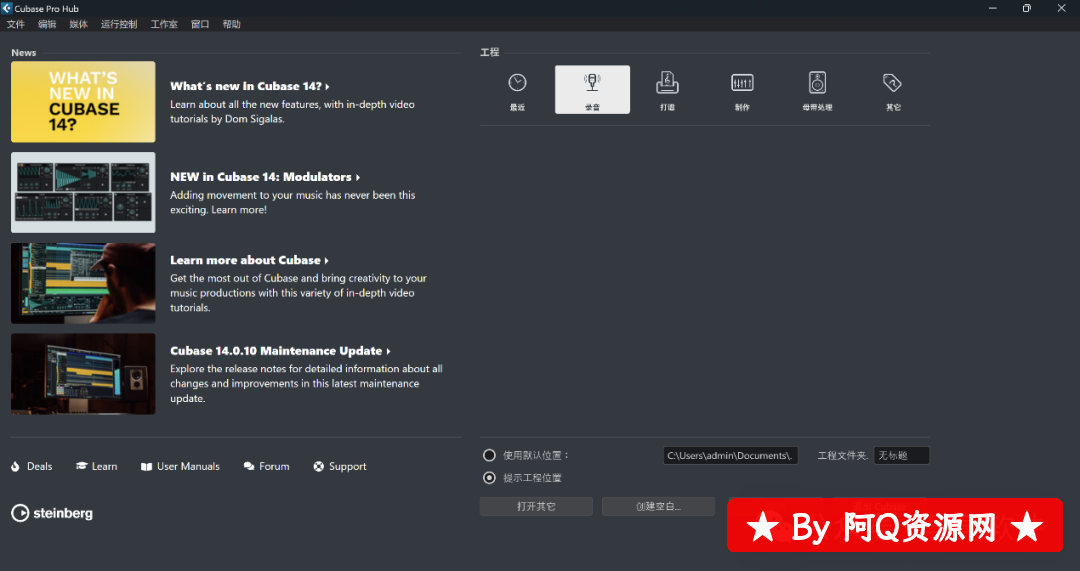Viewport: 1080px width, 571px height.
Task: Click the Maintenance Update news thumbnail
Action: point(83,374)
